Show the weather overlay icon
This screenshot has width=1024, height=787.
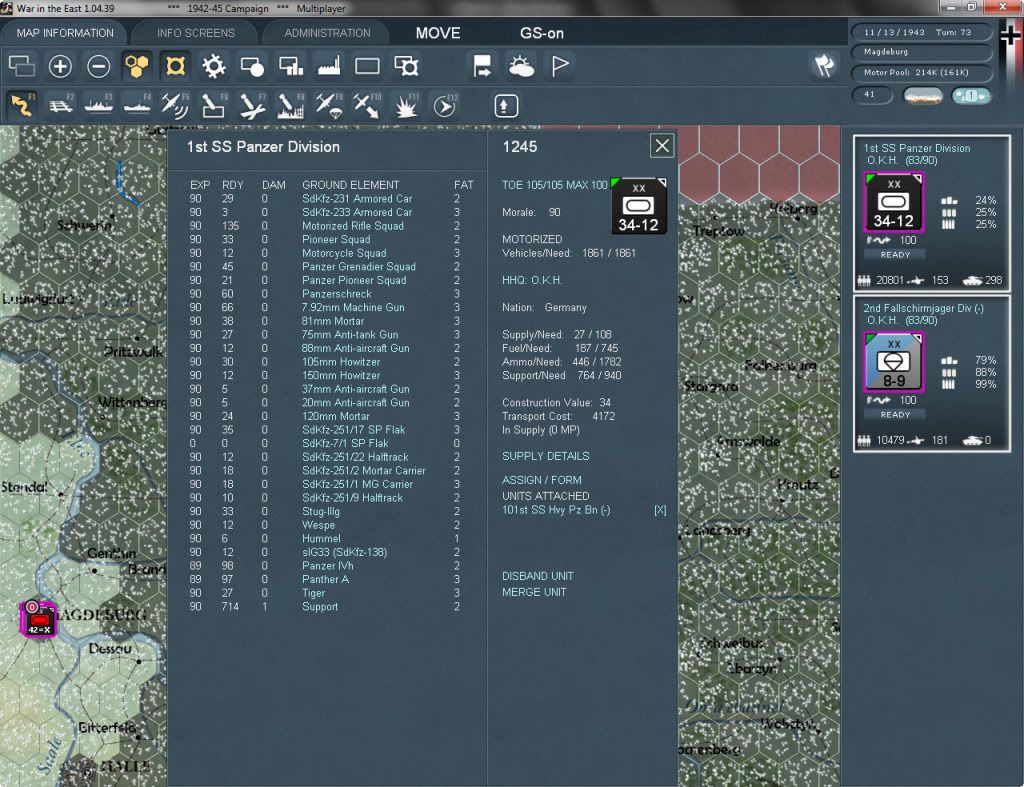click(521, 66)
